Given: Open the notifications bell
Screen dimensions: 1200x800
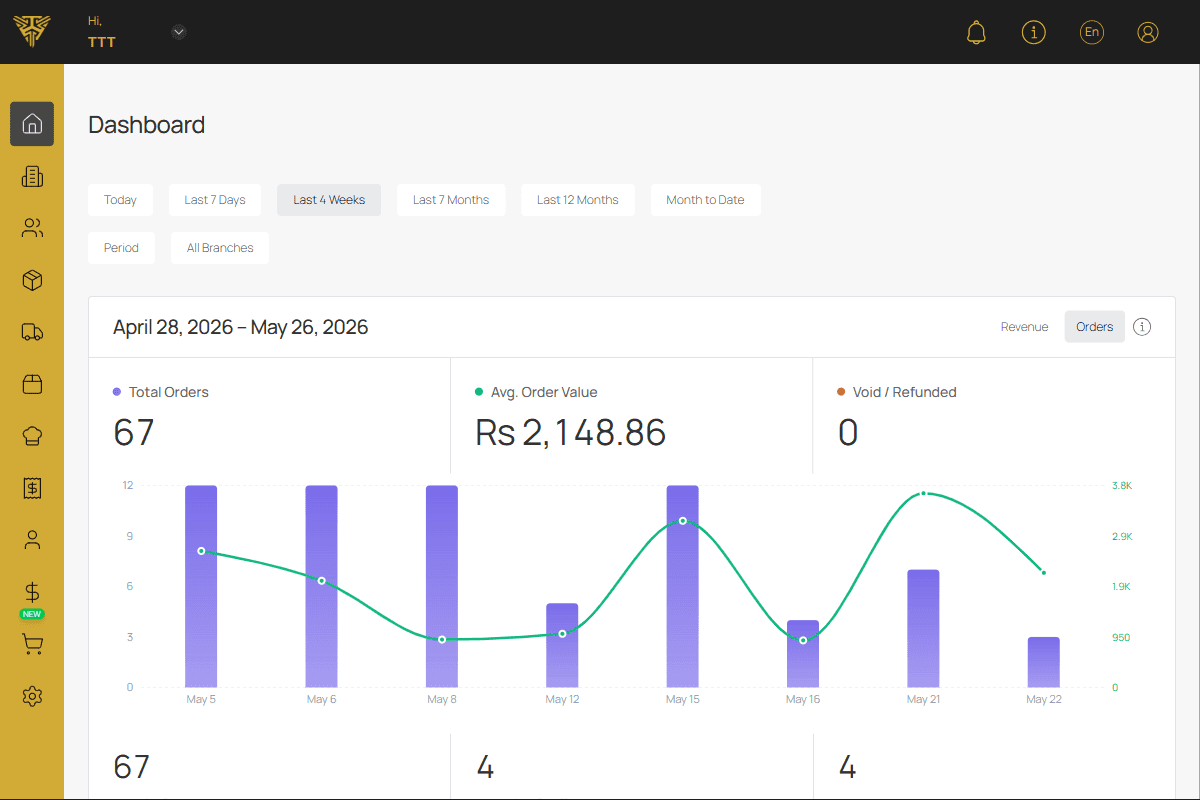Looking at the screenshot, I should pyautogui.click(x=976, y=32).
